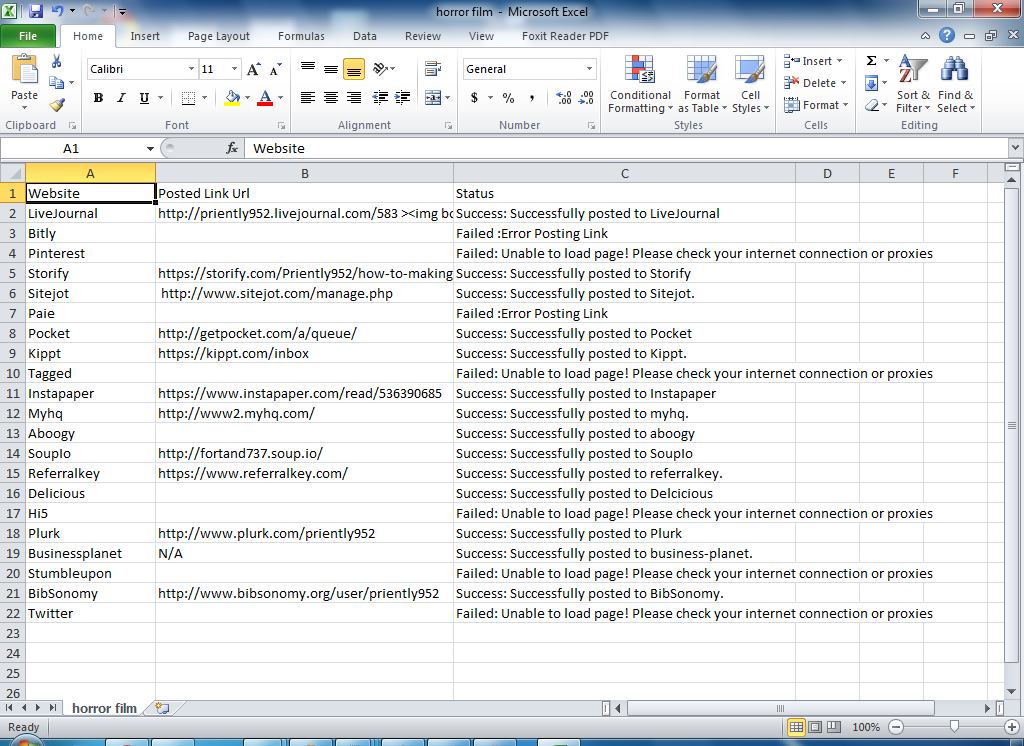This screenshot has height=746, width=1024.
Task: Click Merge & Center icon
Action: click(x=433, y=97)
